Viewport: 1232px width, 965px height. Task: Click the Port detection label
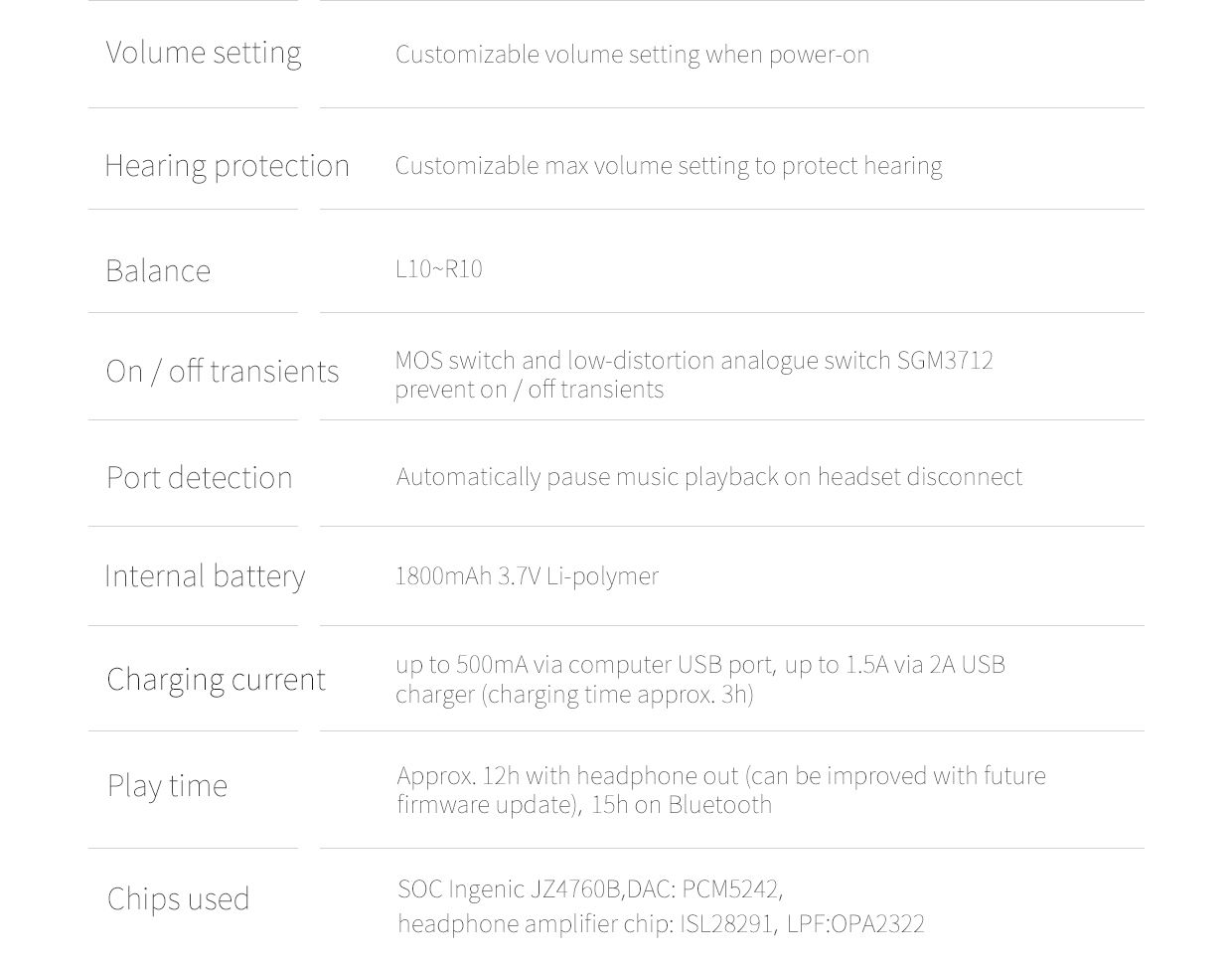point(200,477)
